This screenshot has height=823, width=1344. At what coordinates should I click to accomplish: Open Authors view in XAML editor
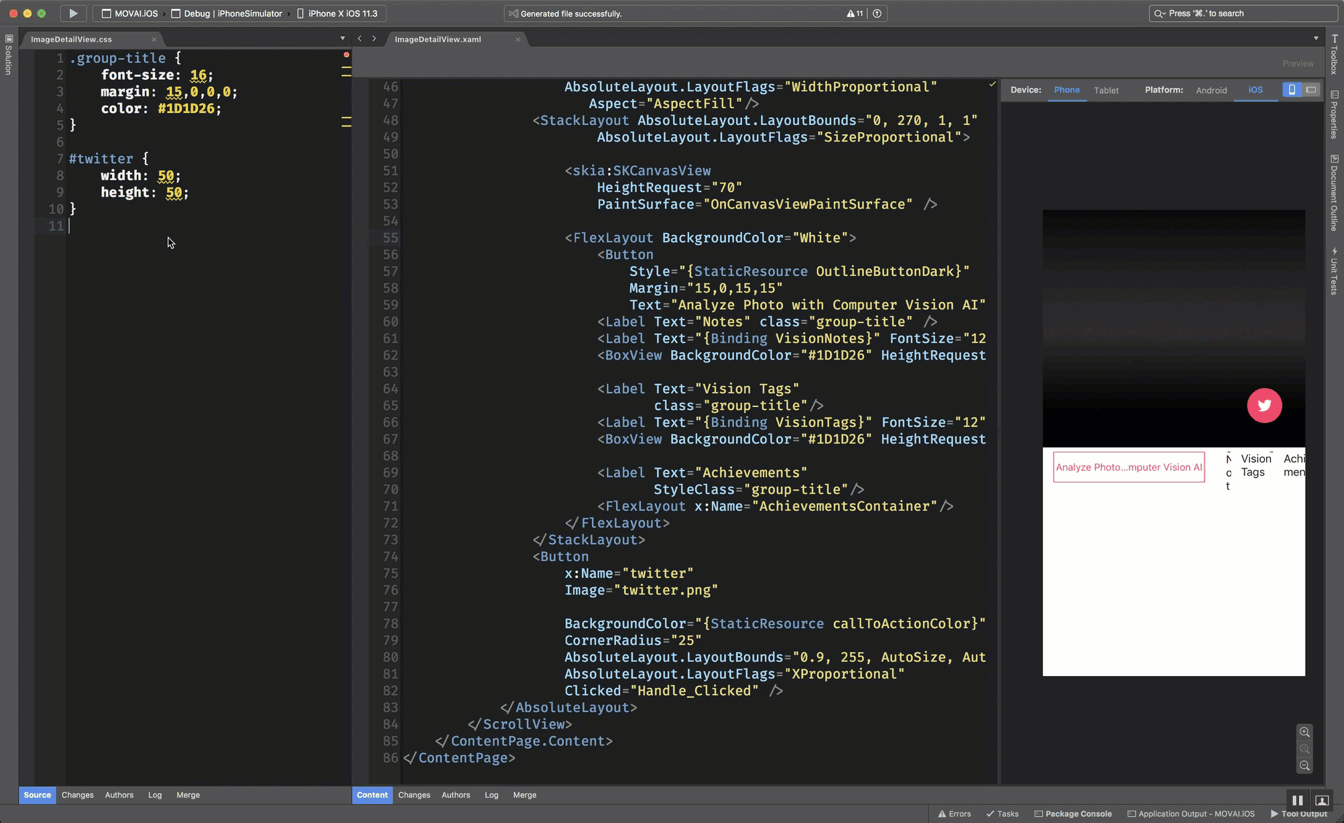point(456,795)
